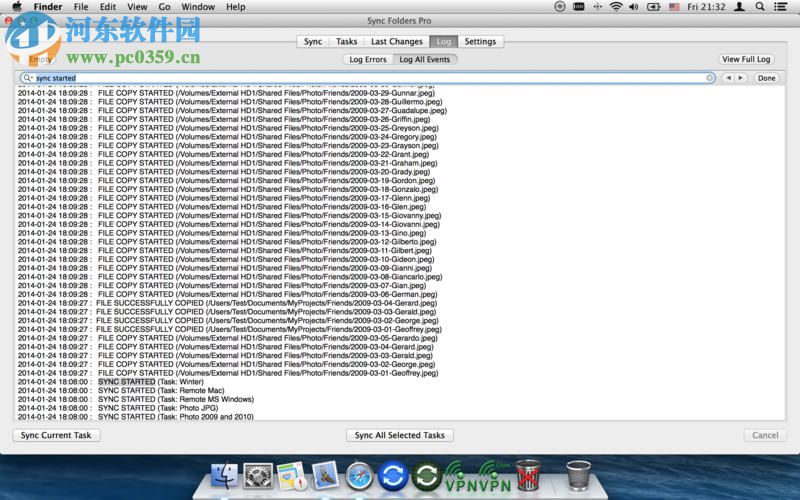Open the red-crossed trash app in Dock
This screenshot has height=500, width=800.
click(x=529, y=476)
